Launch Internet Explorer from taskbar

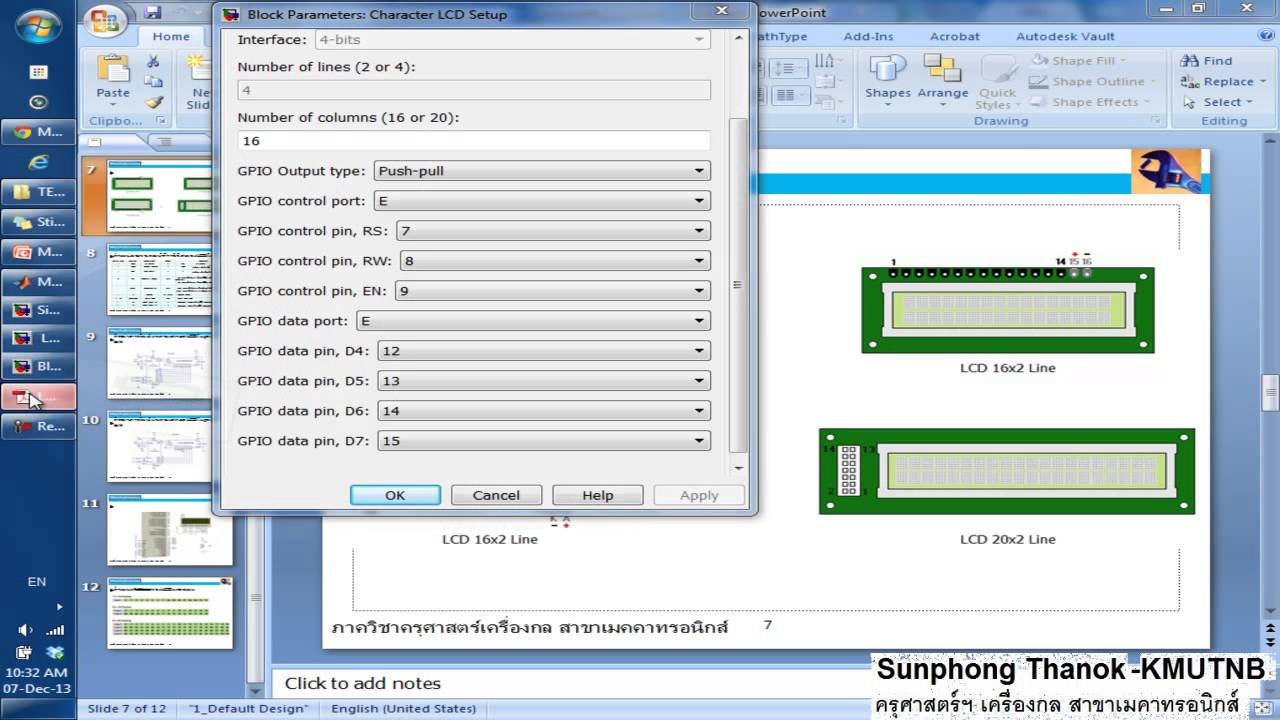point(38,162)
